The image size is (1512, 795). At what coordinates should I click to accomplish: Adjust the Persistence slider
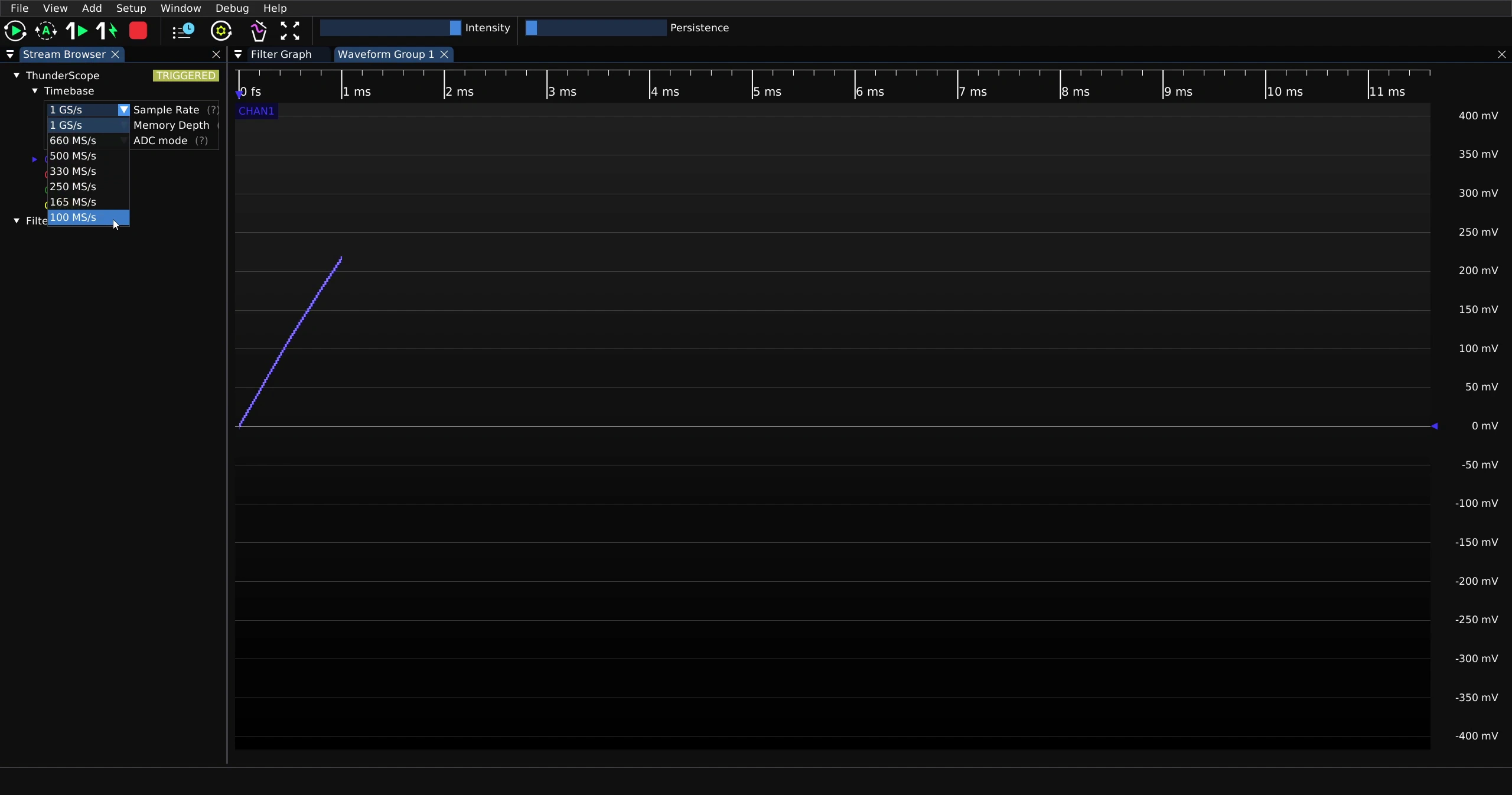(x=596, y=28)
